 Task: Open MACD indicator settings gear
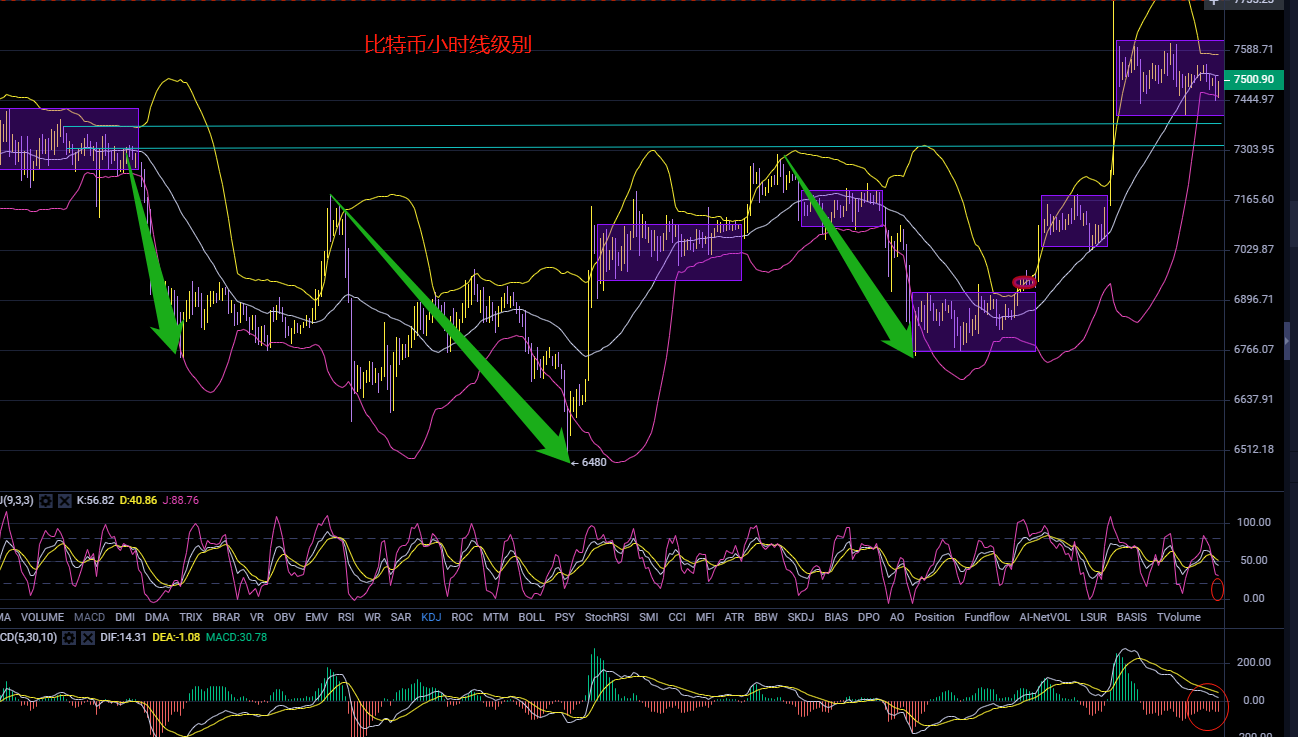coord(69,637)
